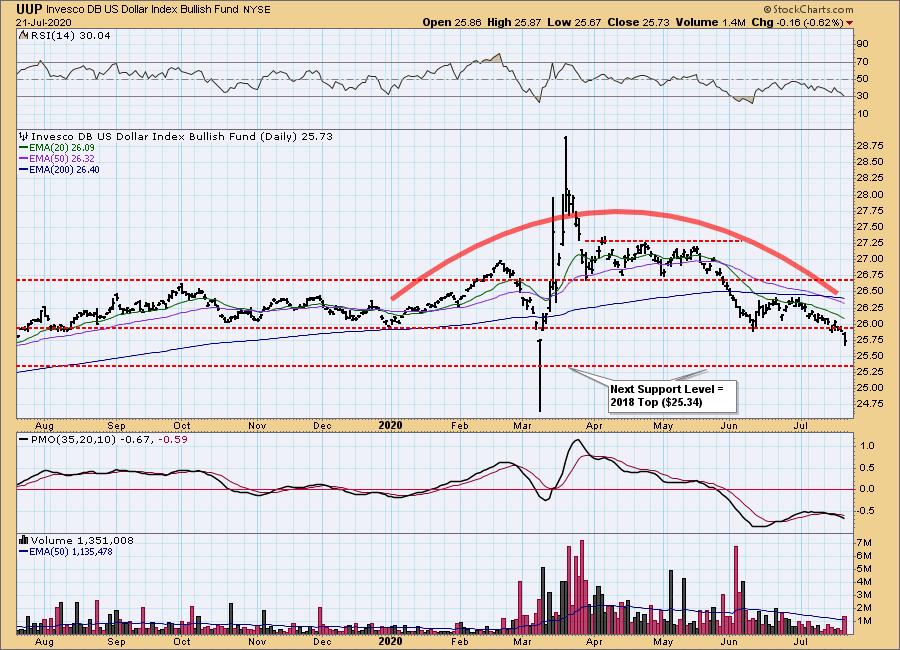Click the 0.0 level on the PMO axis
The width and height of the screenshot is (900, 650).
pyautogui.click(x=867, y=489)
